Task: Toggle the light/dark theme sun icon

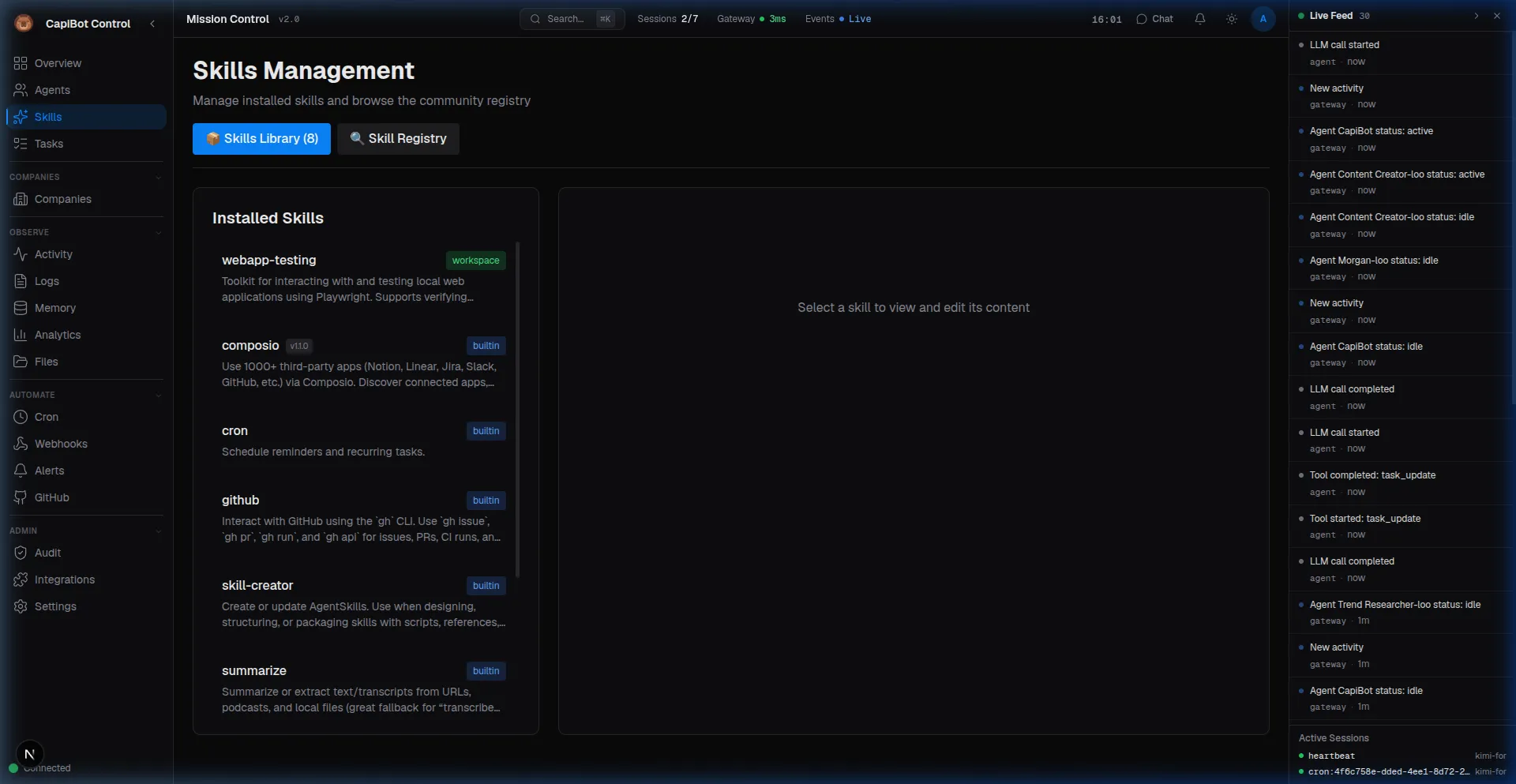Action: tap(1231, 19)
